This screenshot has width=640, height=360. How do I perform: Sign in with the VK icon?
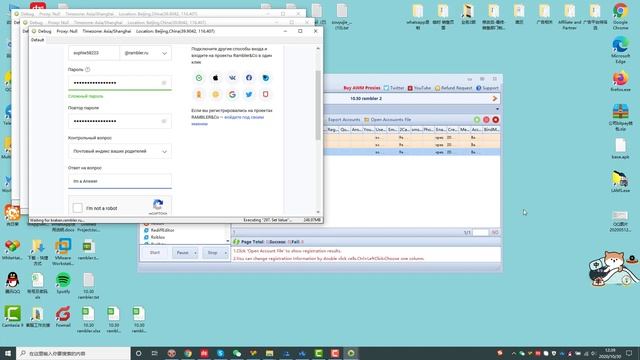232,78
